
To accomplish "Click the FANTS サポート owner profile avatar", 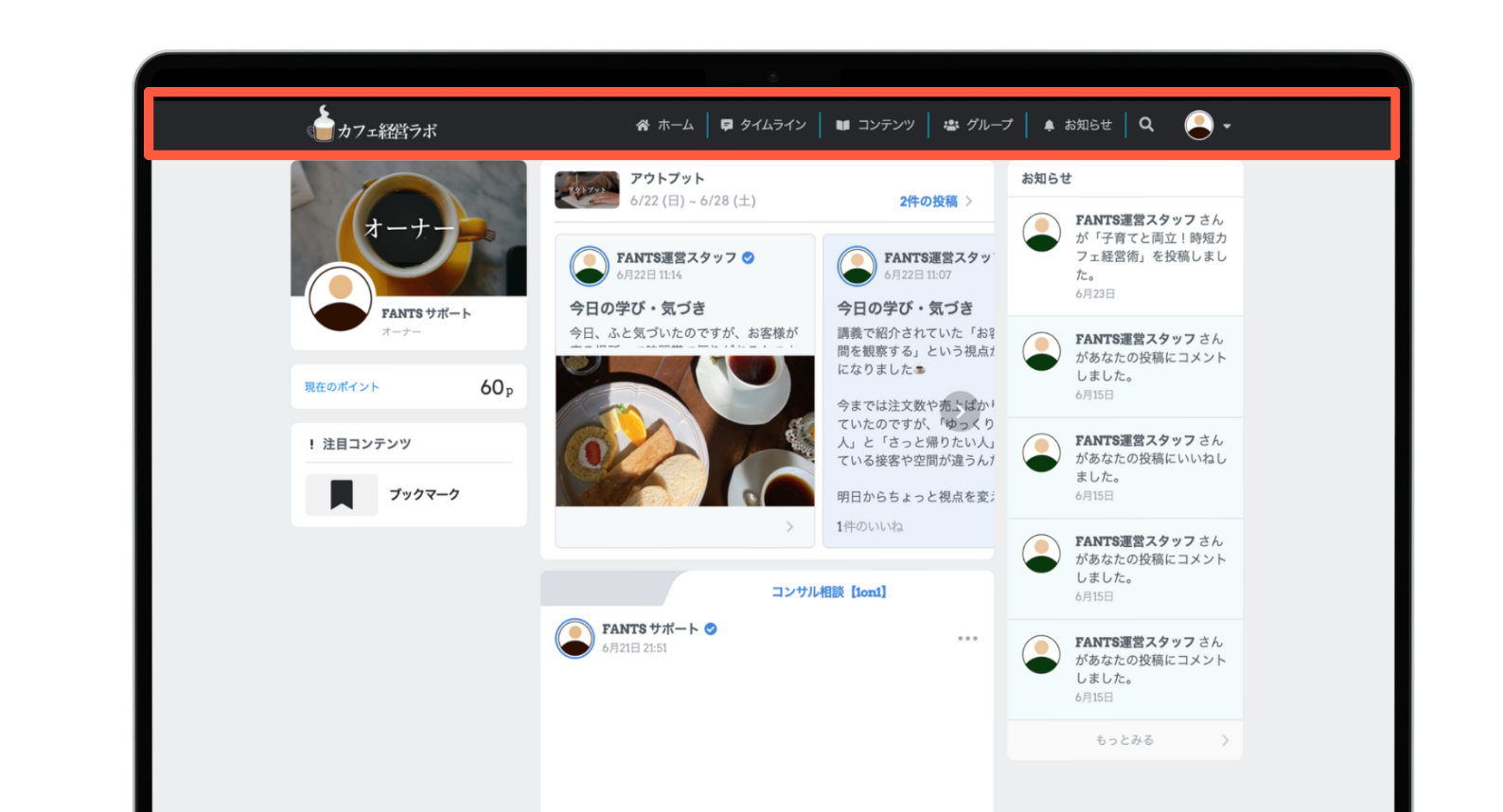I will 340,298.
